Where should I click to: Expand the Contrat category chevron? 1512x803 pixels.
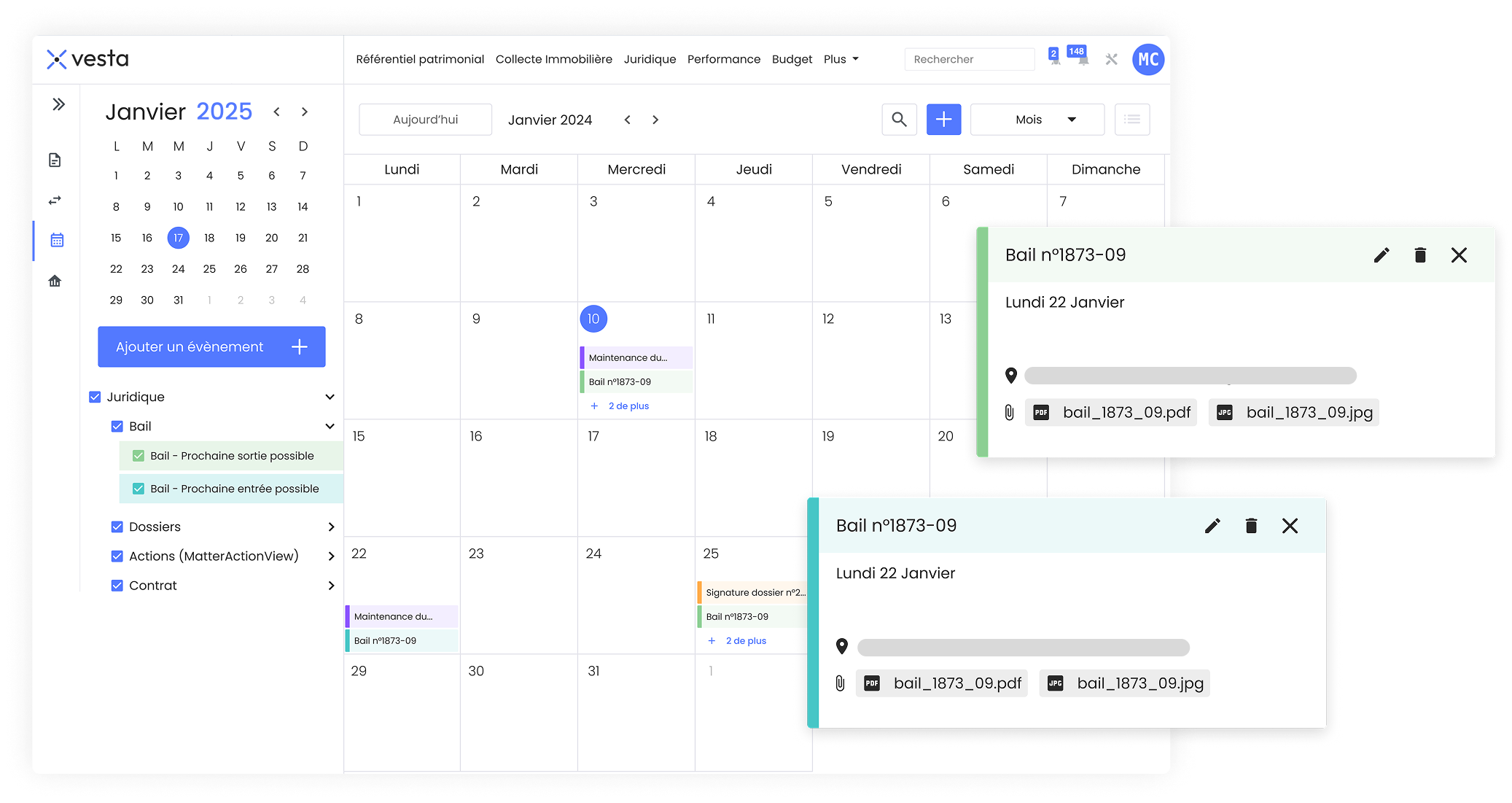[x=331, y=586]
